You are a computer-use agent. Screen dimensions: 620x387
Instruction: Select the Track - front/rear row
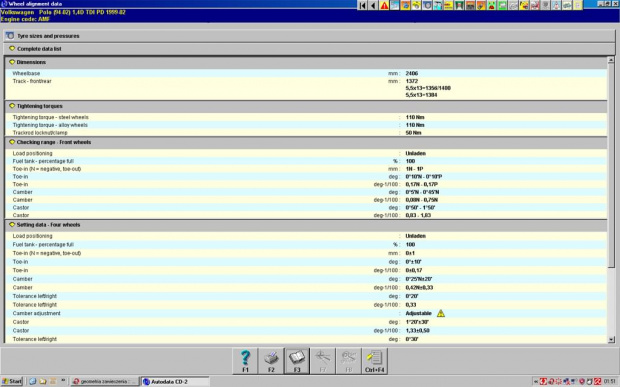306,88
